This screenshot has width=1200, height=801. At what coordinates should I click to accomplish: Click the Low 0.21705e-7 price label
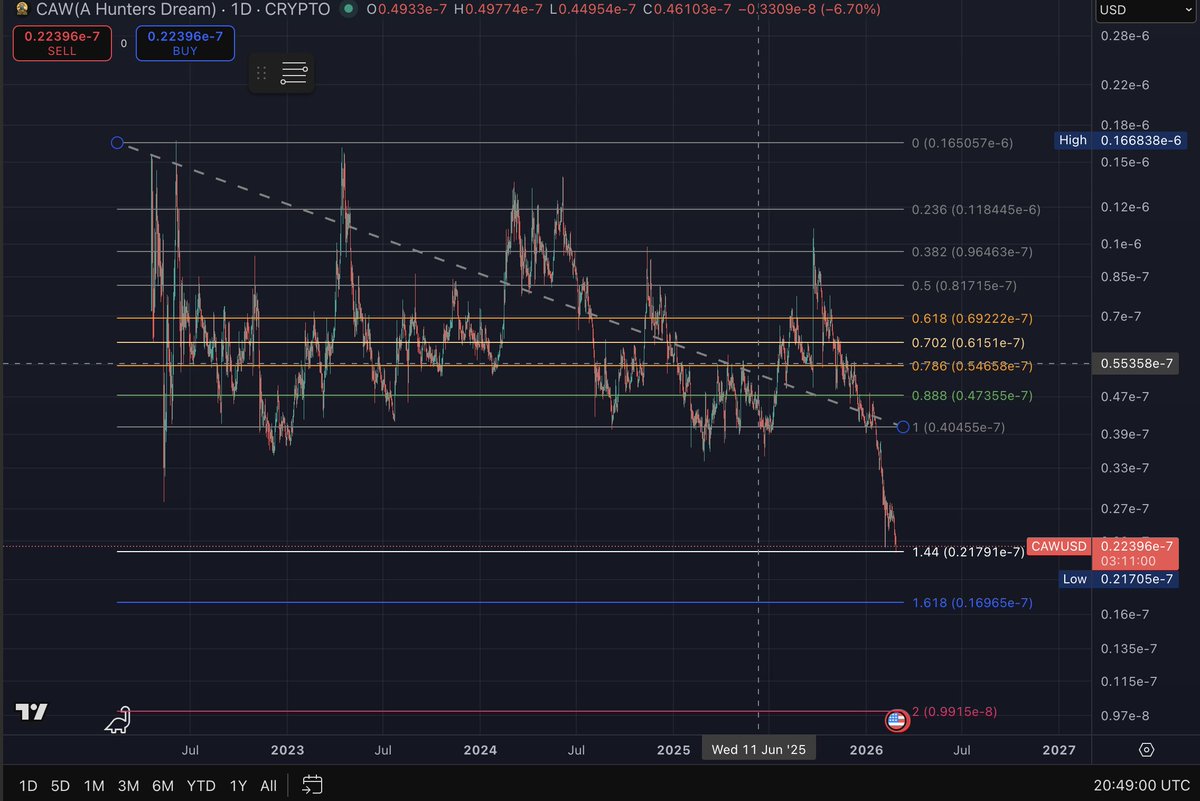[x=1120, y=579]
